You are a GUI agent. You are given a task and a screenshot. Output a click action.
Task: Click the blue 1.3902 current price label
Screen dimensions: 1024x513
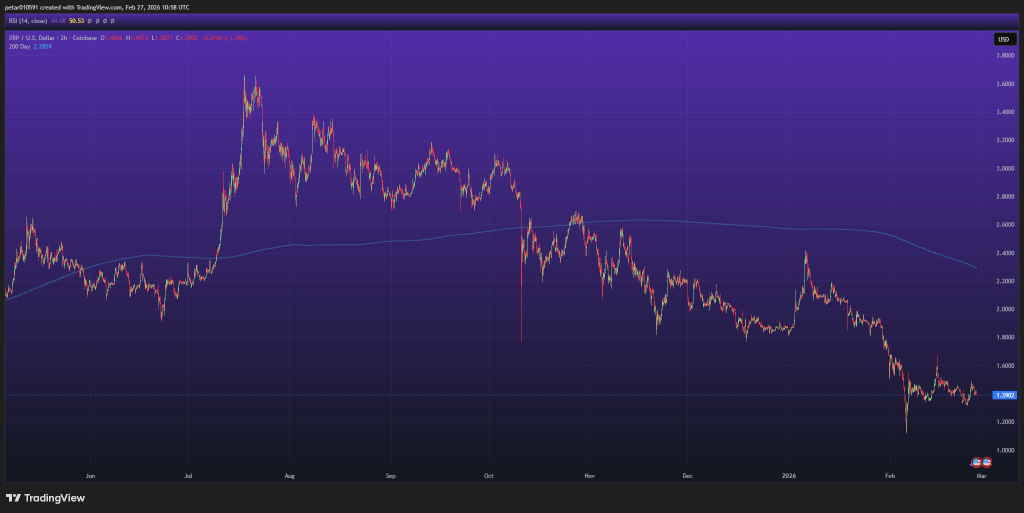(x=1004, y=396)
